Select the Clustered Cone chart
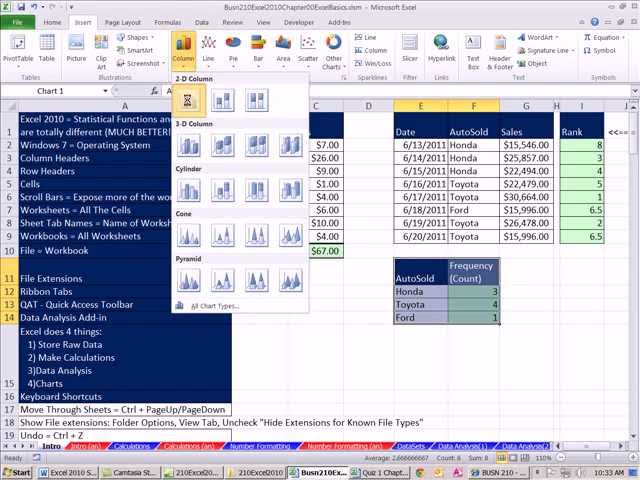 189,236
